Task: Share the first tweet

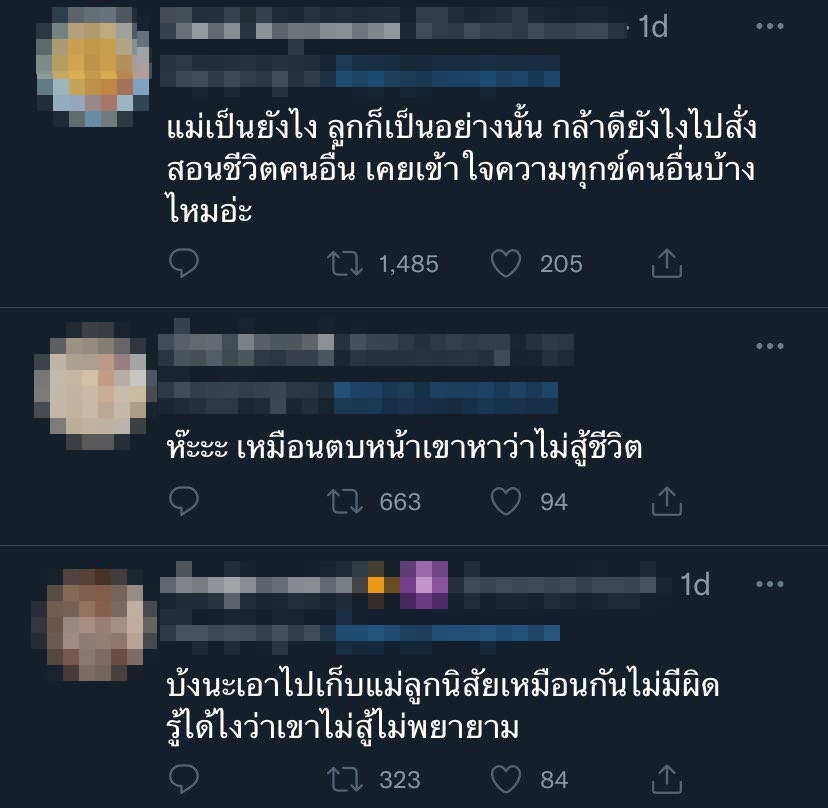Action: click(x=666, y=263)
